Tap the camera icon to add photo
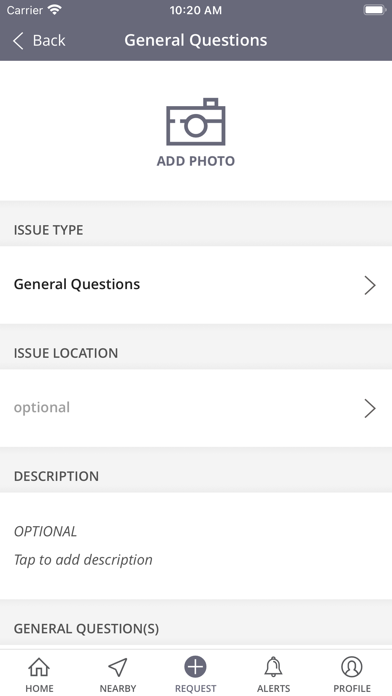Viewport: 392px width, 696px height. click(196, 122)
